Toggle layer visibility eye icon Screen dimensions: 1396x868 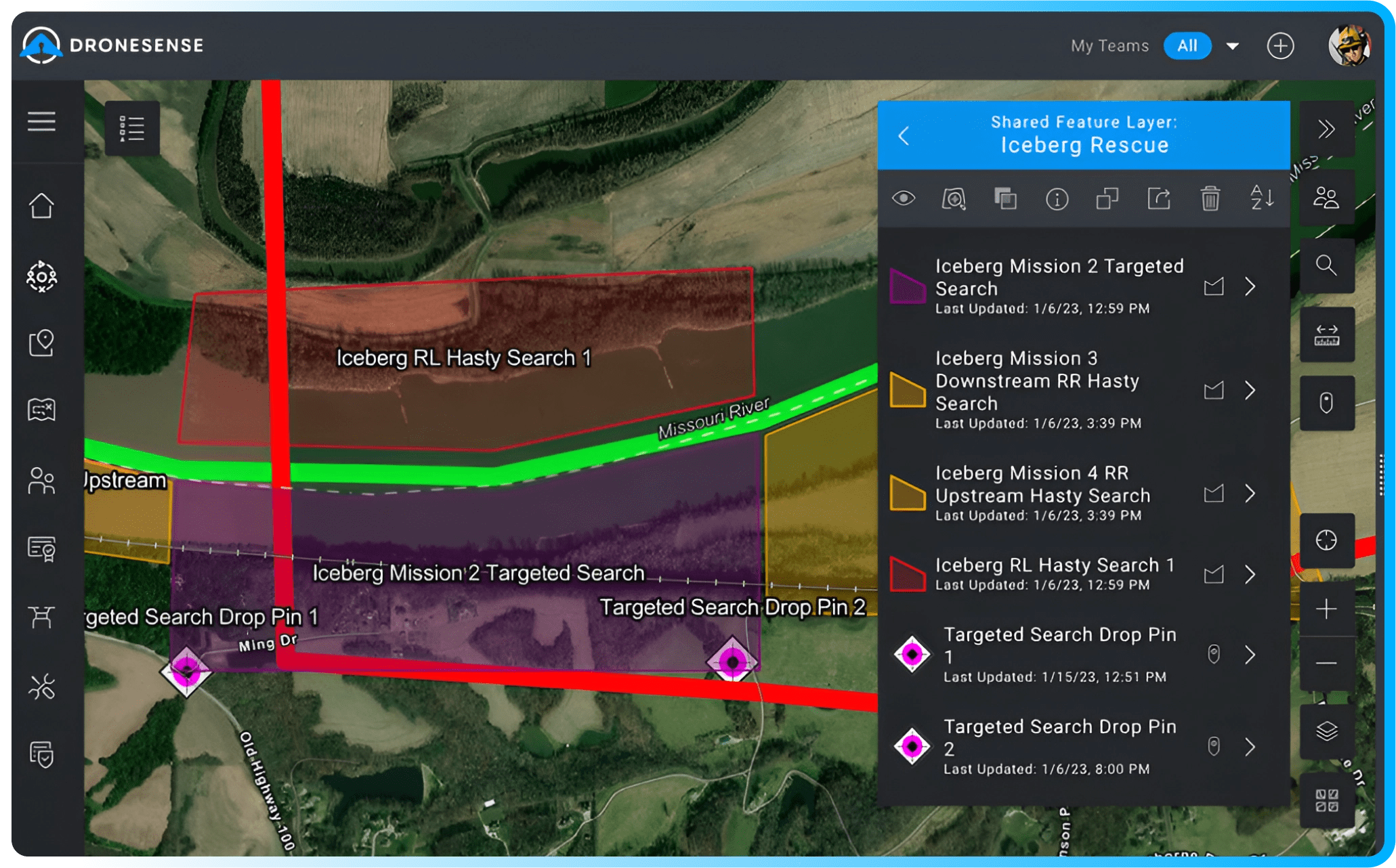904,198
